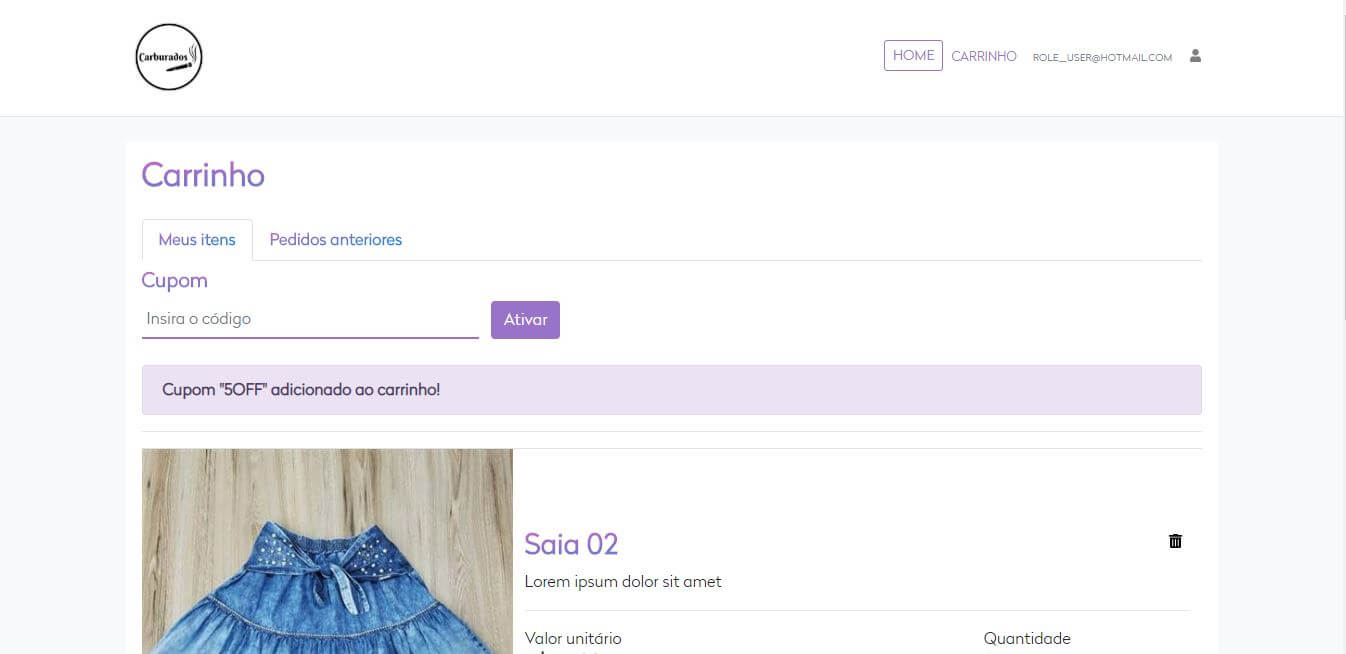Click the Lorem ipsum product description
The height and width of the screenshot is (654, 1346).
click(x=622, y=582)
